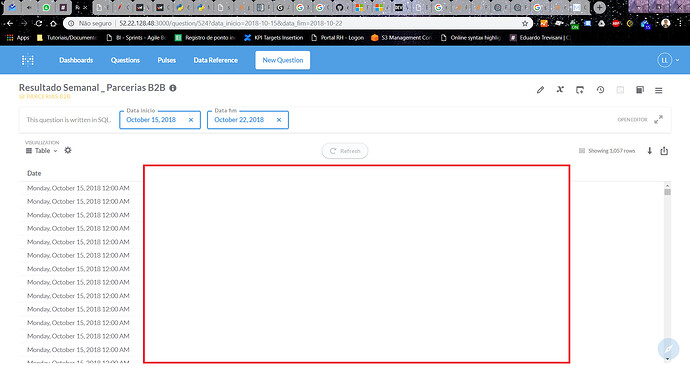Open the visualization settings gear
690x370 pixels.
tap(68, 150)
